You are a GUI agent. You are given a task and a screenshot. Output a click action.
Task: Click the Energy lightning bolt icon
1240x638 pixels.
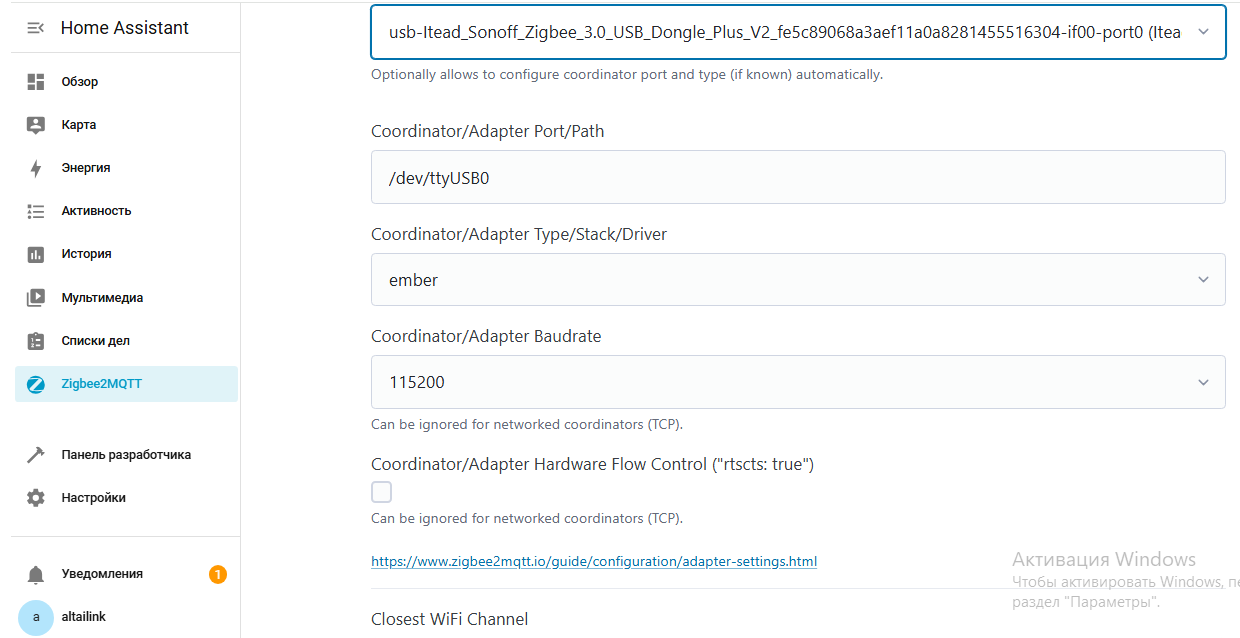(36, 168)
